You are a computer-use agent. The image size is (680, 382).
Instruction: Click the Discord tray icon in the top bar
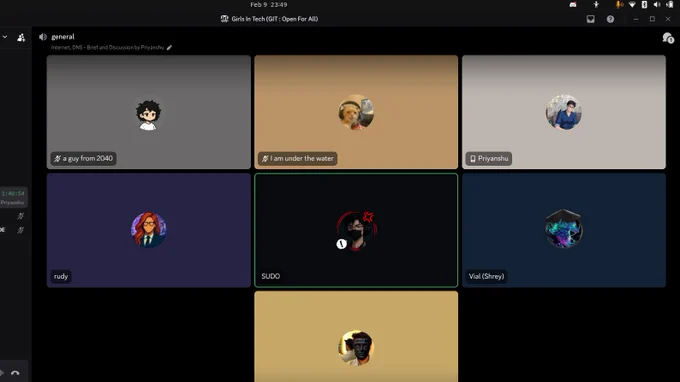coord(573,5)
